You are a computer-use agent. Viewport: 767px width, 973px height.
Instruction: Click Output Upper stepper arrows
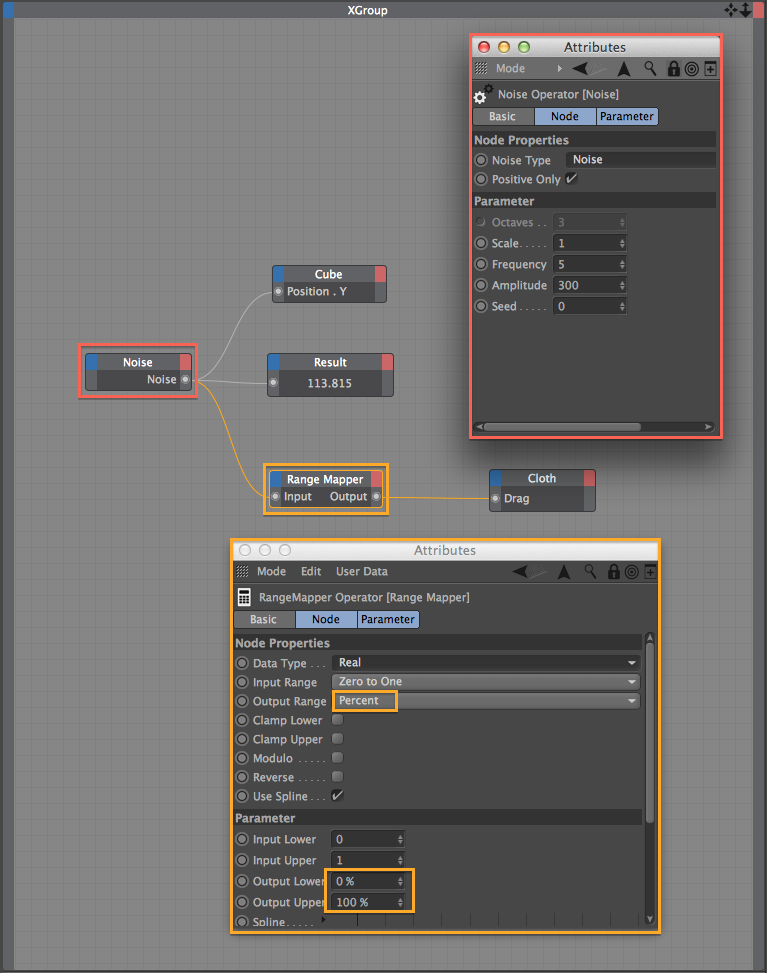[400, 902]
